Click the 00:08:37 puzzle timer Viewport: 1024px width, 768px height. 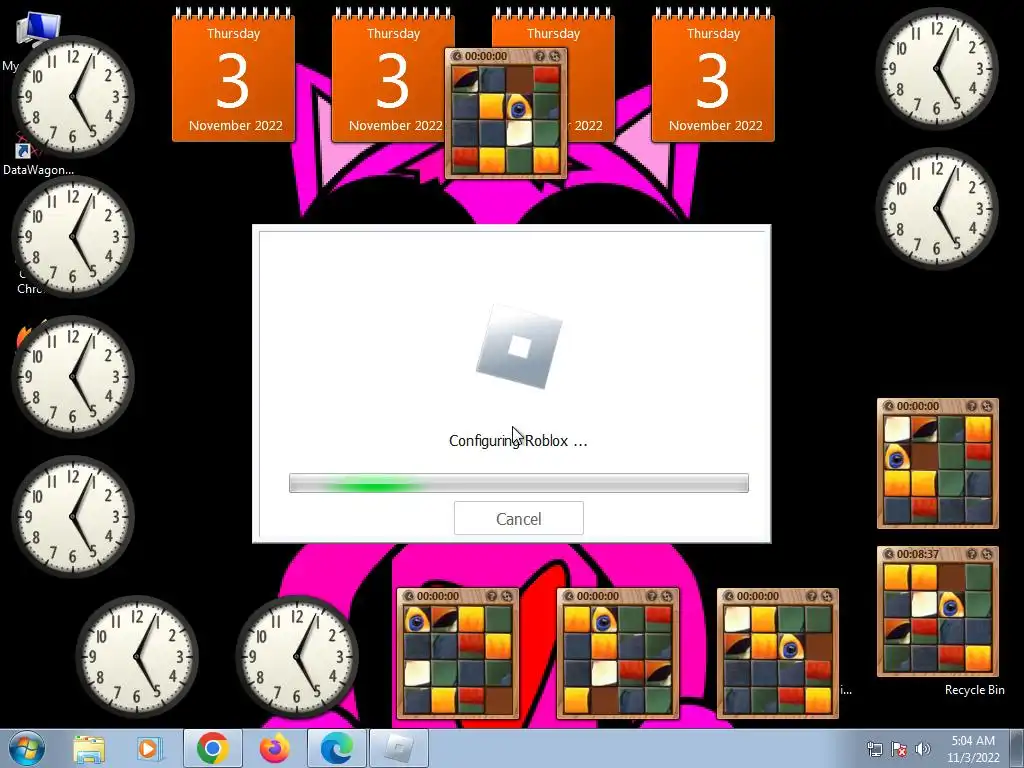click(918, 554)
